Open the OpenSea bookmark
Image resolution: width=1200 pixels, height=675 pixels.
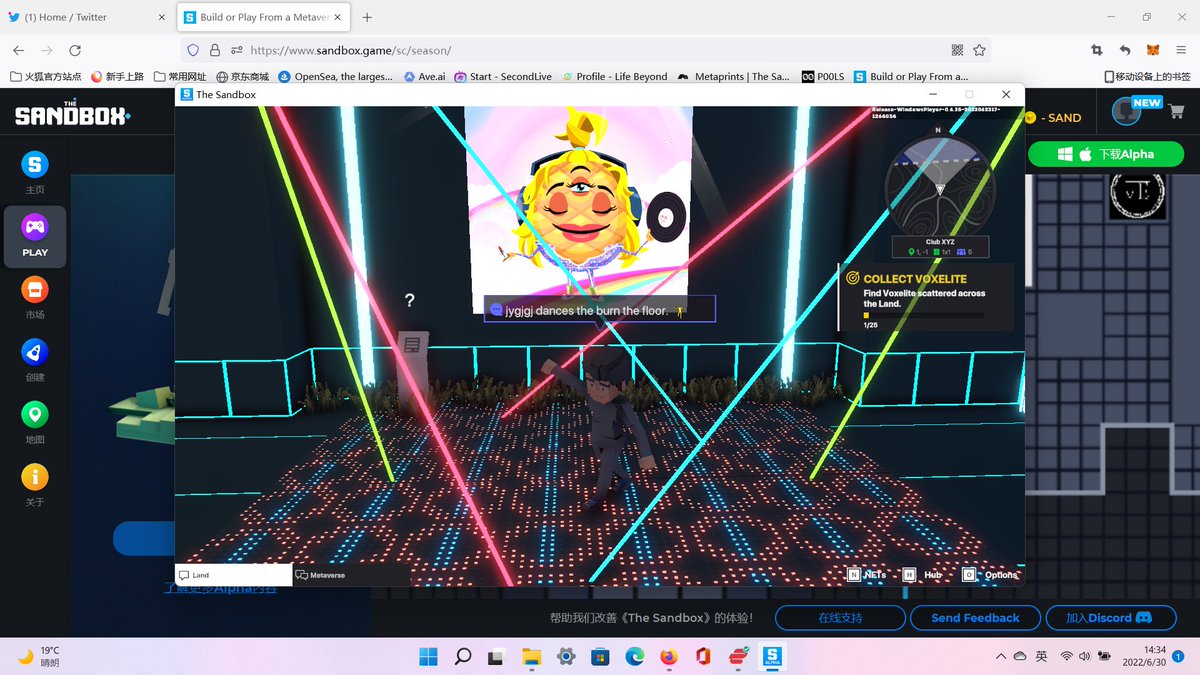click(335, 76)
